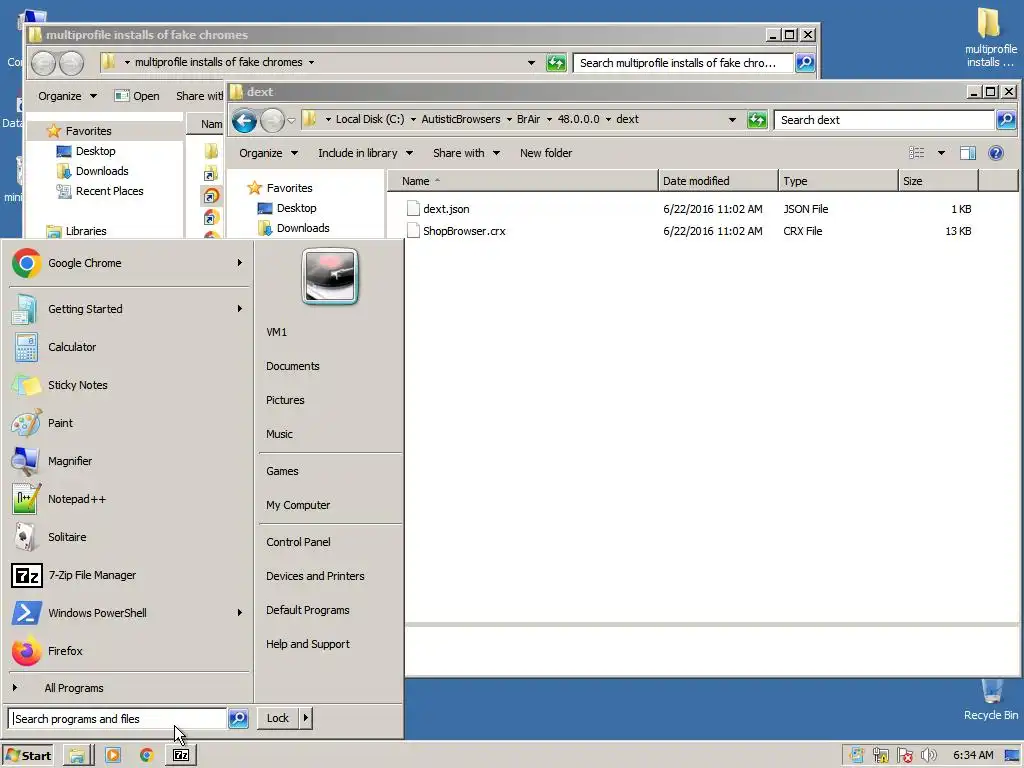Select the ShopBrowser.crx file
This screenshot has width=1024, height=768.
tap(464, 231)
